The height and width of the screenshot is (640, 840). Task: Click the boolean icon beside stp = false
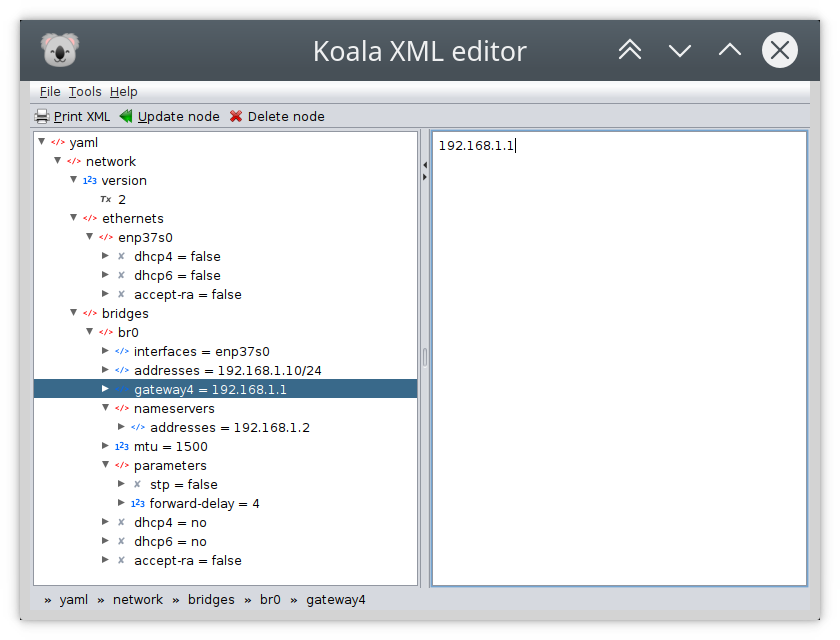point(138,485)
